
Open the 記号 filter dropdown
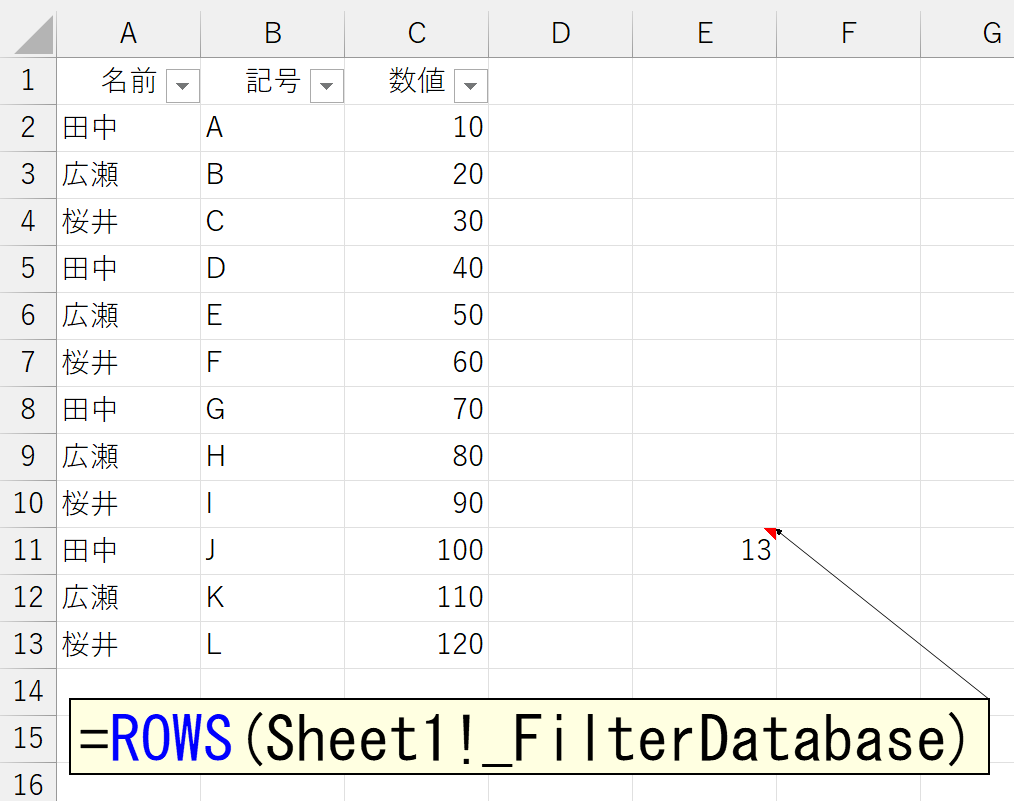tap(326, 87)
